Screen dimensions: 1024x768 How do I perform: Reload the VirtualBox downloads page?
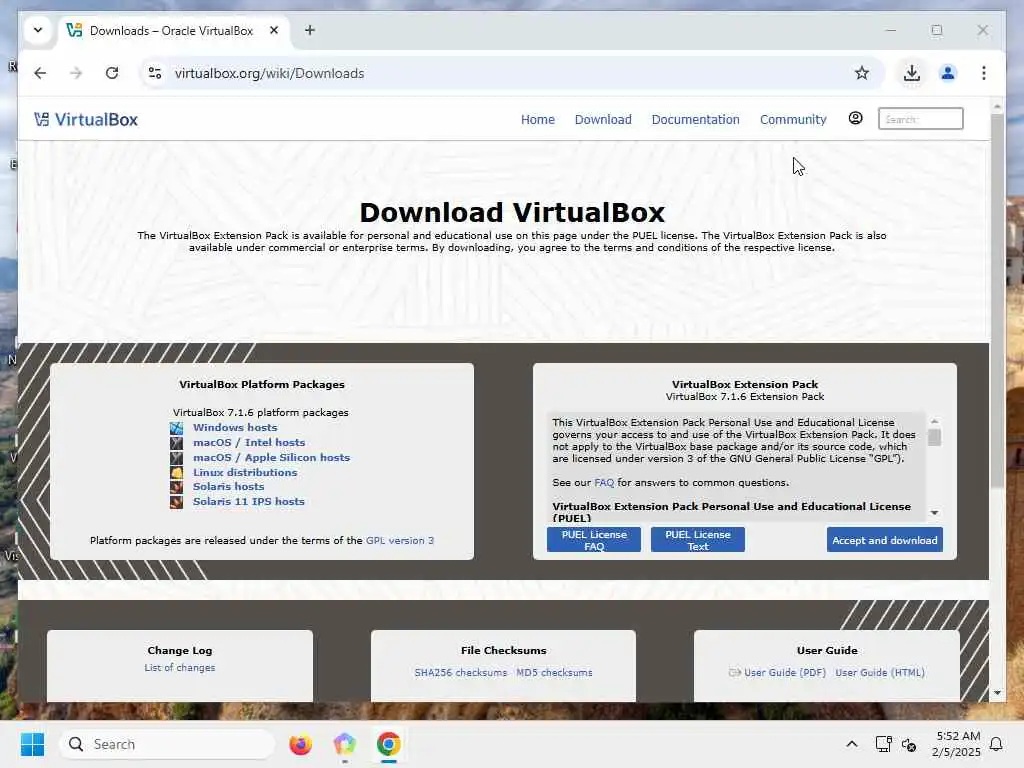pos(112,73)
